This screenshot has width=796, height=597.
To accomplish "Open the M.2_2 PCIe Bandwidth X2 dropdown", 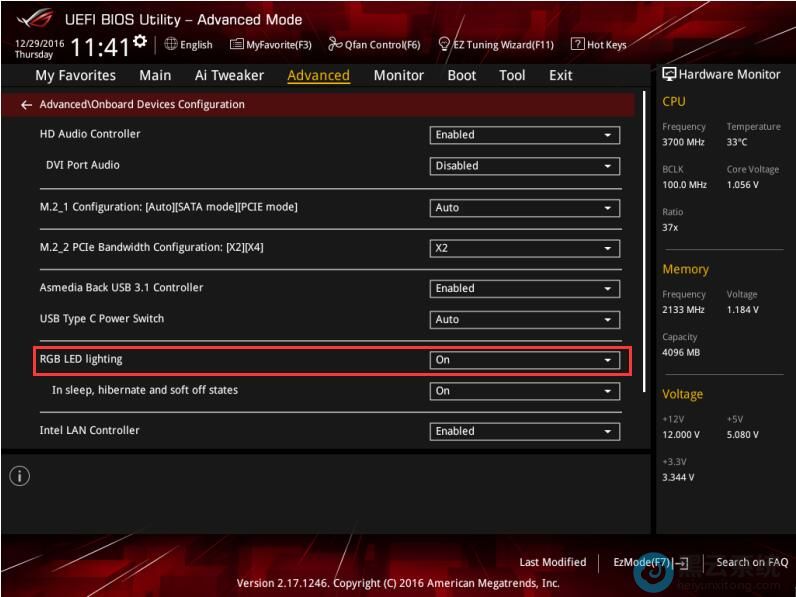I will tap(524, 249).
